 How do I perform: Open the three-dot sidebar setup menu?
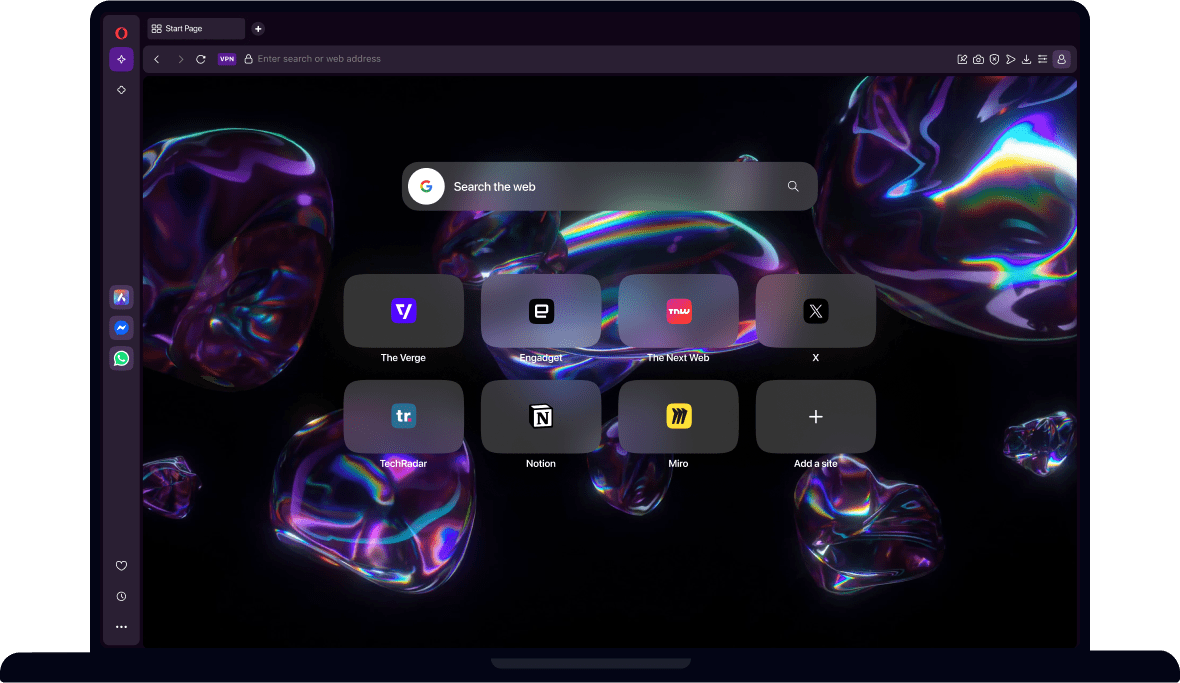pyautogui.click(x=121, y=627)
